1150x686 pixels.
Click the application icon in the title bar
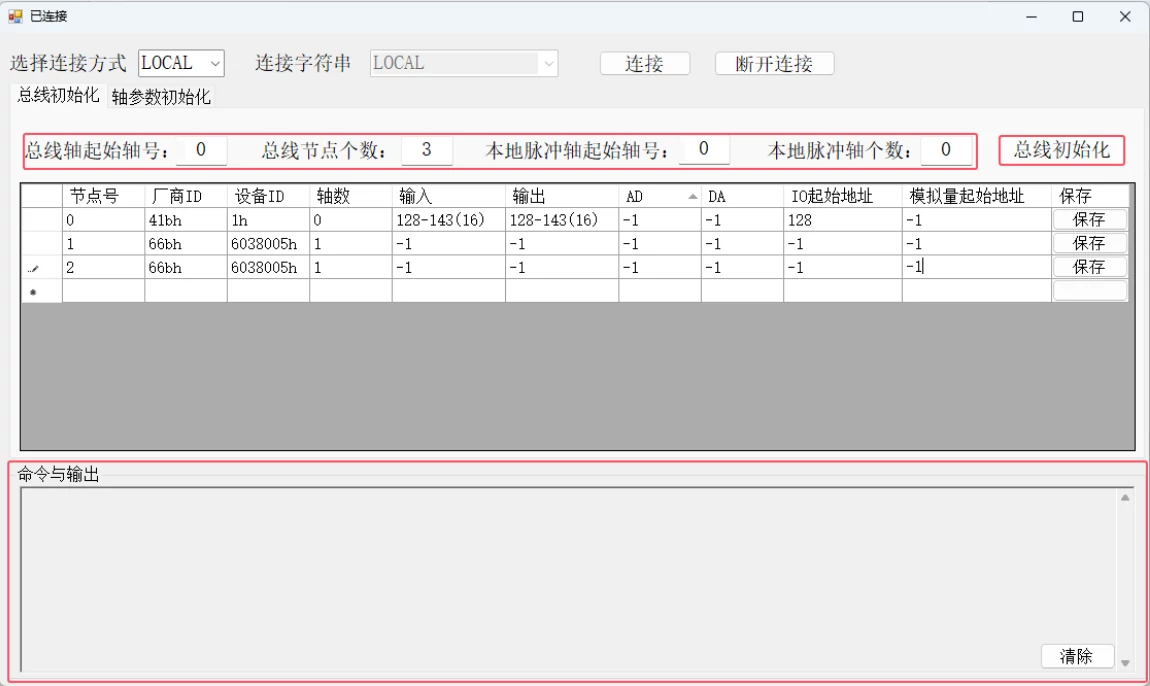(14, 16)
